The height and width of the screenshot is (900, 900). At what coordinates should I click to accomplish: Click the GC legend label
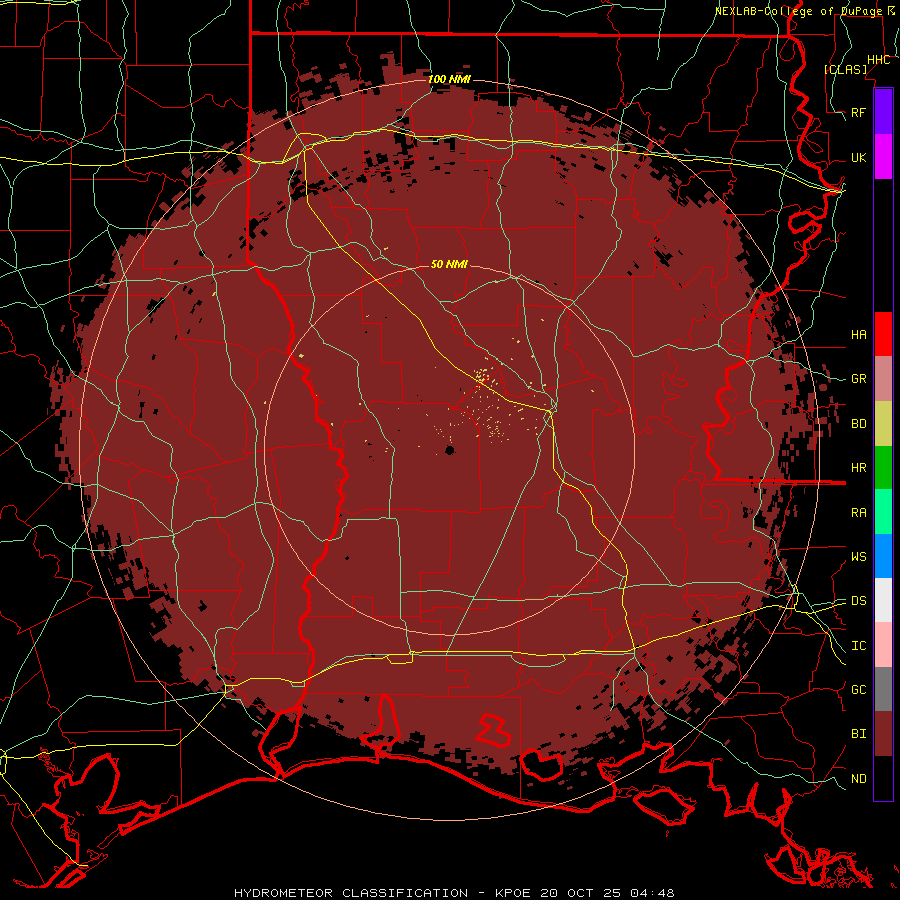pos(858,689)
